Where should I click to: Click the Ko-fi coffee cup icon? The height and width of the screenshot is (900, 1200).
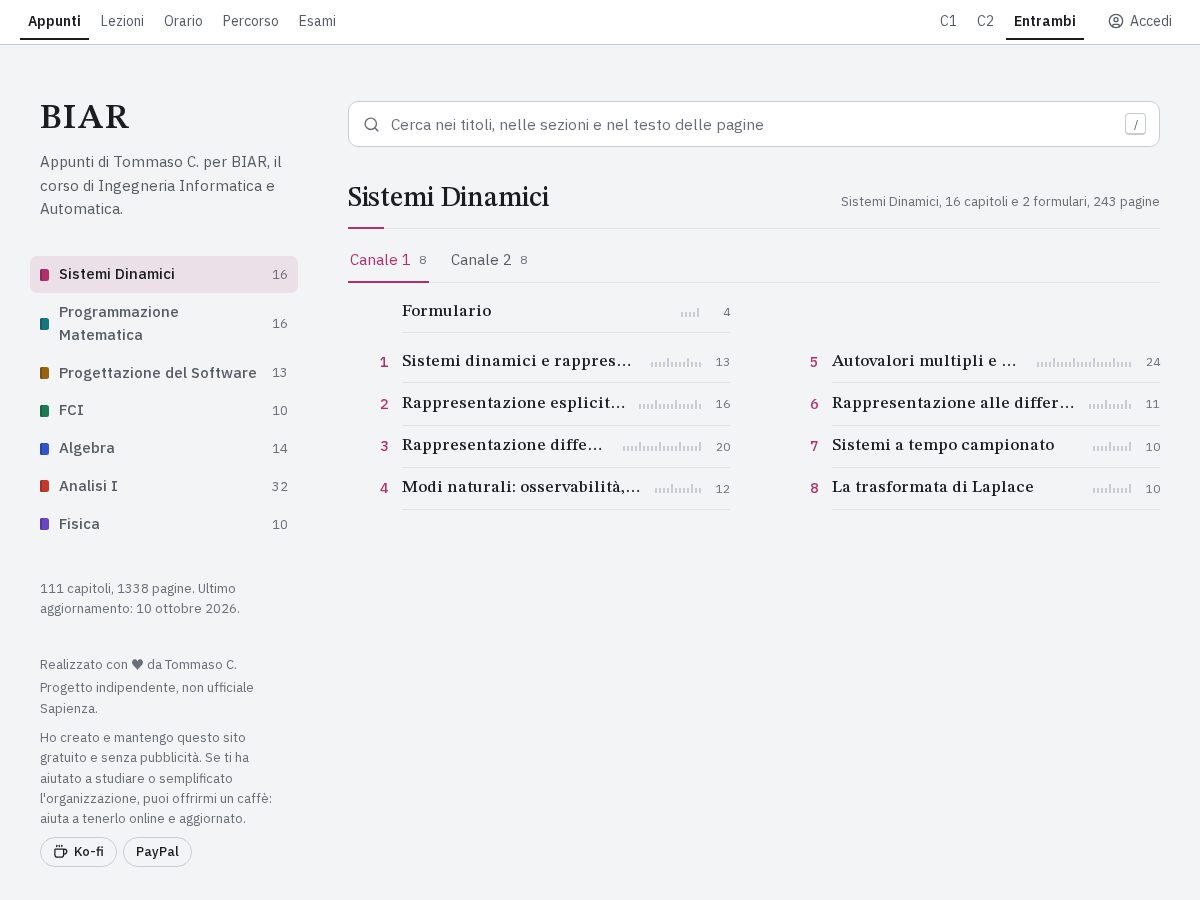[60, 852]
